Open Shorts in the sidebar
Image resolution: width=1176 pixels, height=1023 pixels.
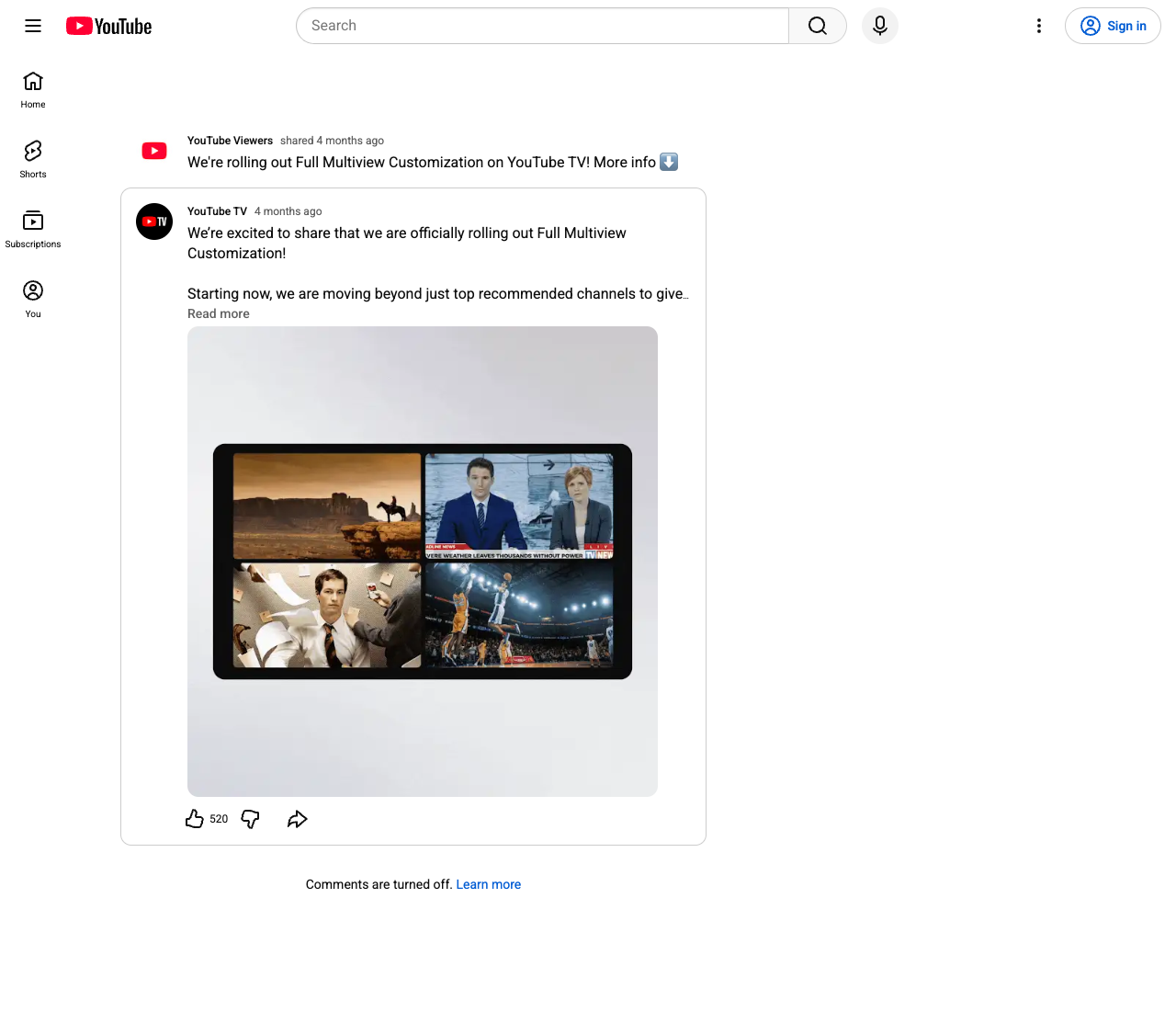click(33, 160)
